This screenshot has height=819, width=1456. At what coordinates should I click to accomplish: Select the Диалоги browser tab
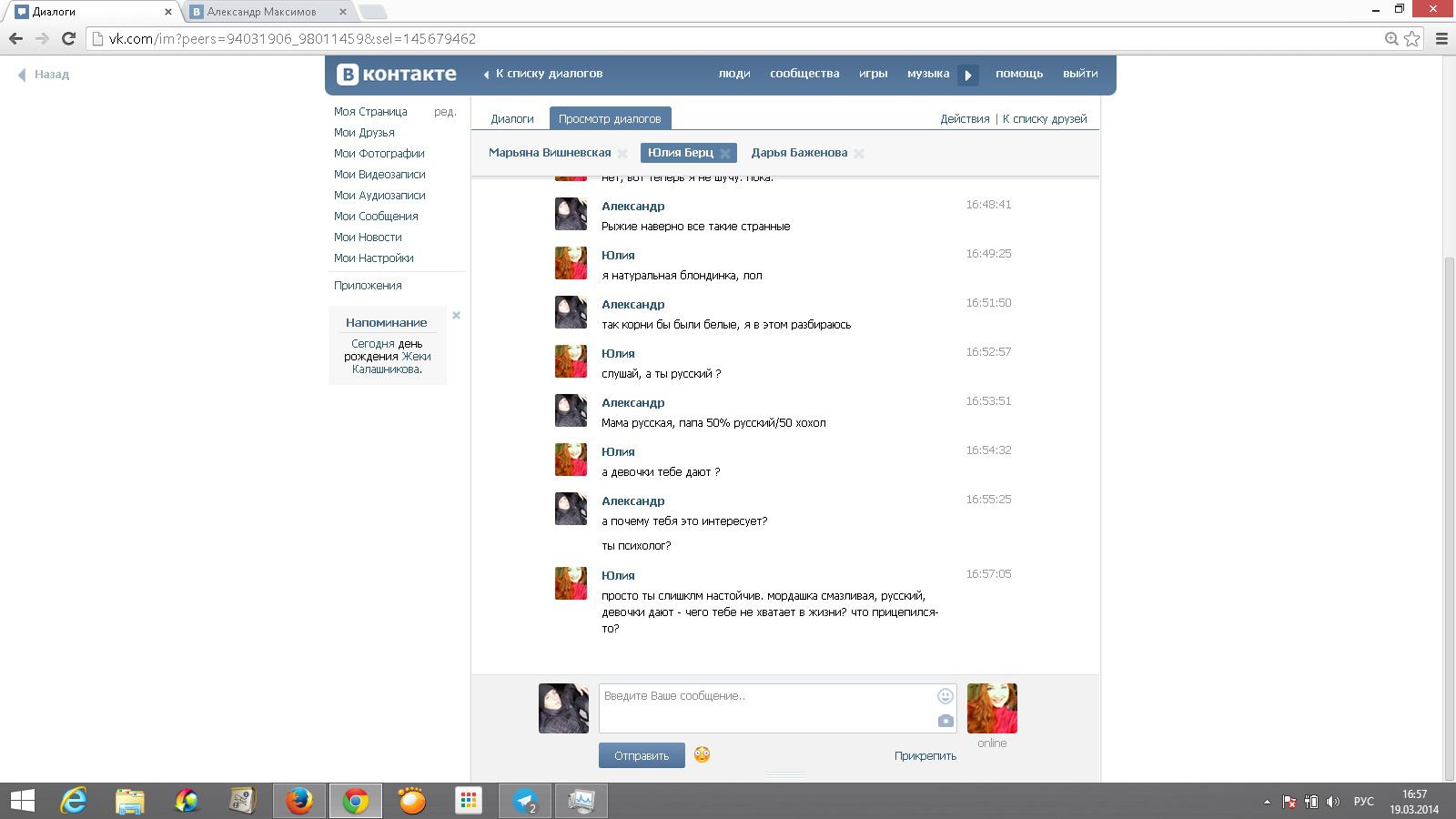coord(91,12)
